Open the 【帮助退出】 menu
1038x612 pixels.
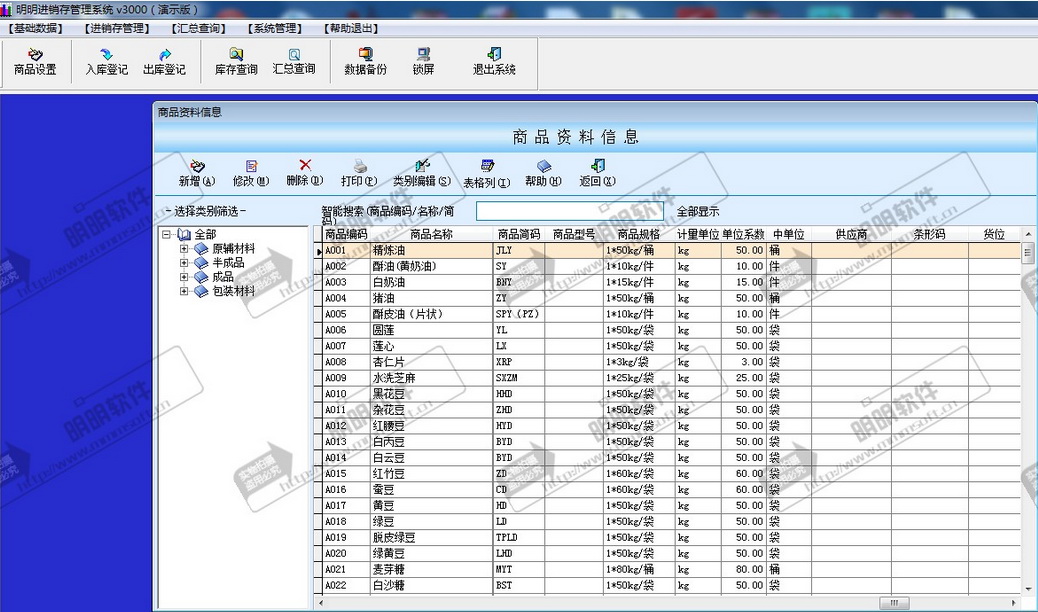(352, 28)
